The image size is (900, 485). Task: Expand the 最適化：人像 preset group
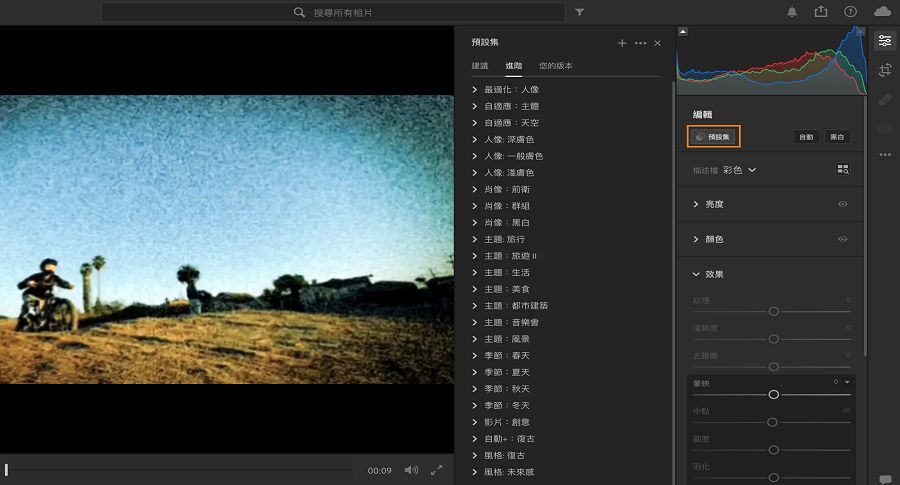pyautogui.click(x=475, y=90)
